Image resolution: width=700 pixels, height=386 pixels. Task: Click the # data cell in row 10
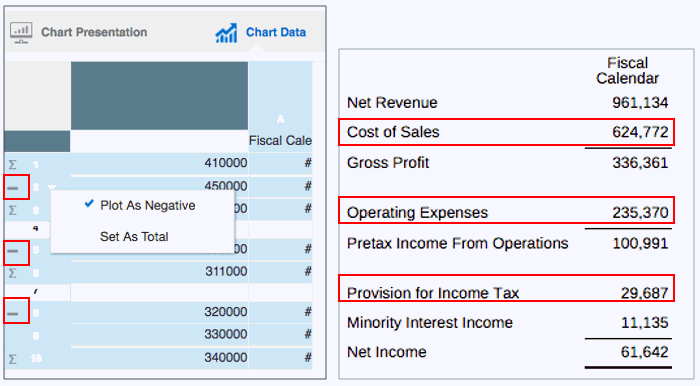point(280,357)
